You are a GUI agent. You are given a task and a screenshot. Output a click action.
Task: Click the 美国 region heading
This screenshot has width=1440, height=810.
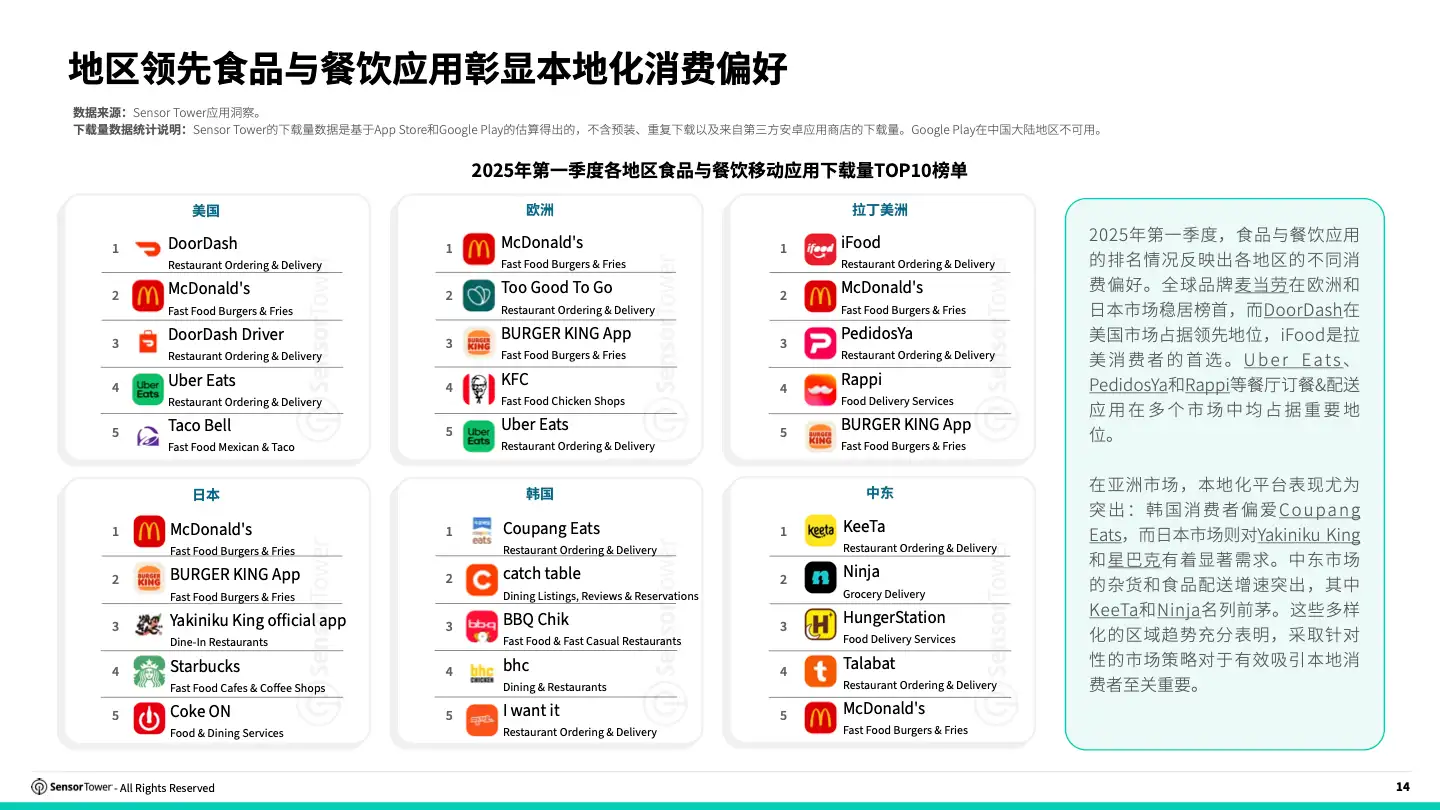[x=206, y=211]
